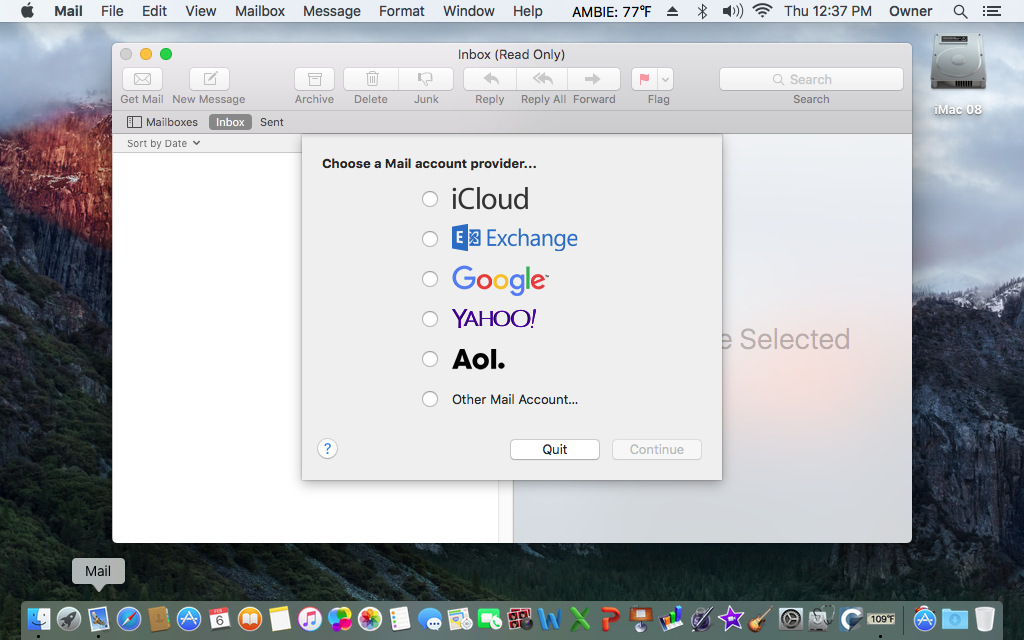Image resolution: width=1024 pixels, height=640 pixels.
Task: Open FaceTime in the Dock
Action: pos(490,618)
